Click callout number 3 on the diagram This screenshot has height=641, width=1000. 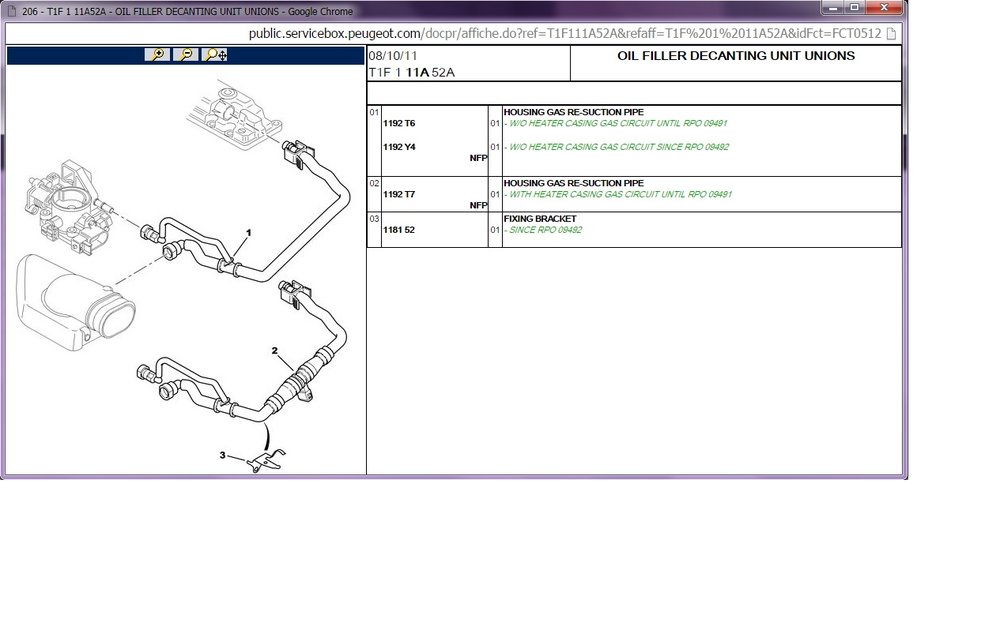coord(223,455)
